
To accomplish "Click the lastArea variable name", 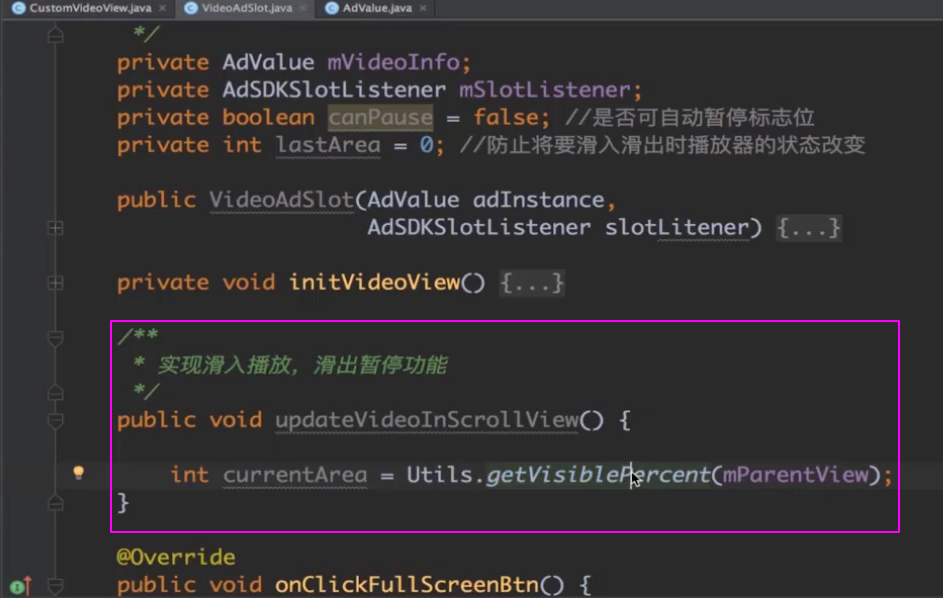I will [x=328, y=145].
